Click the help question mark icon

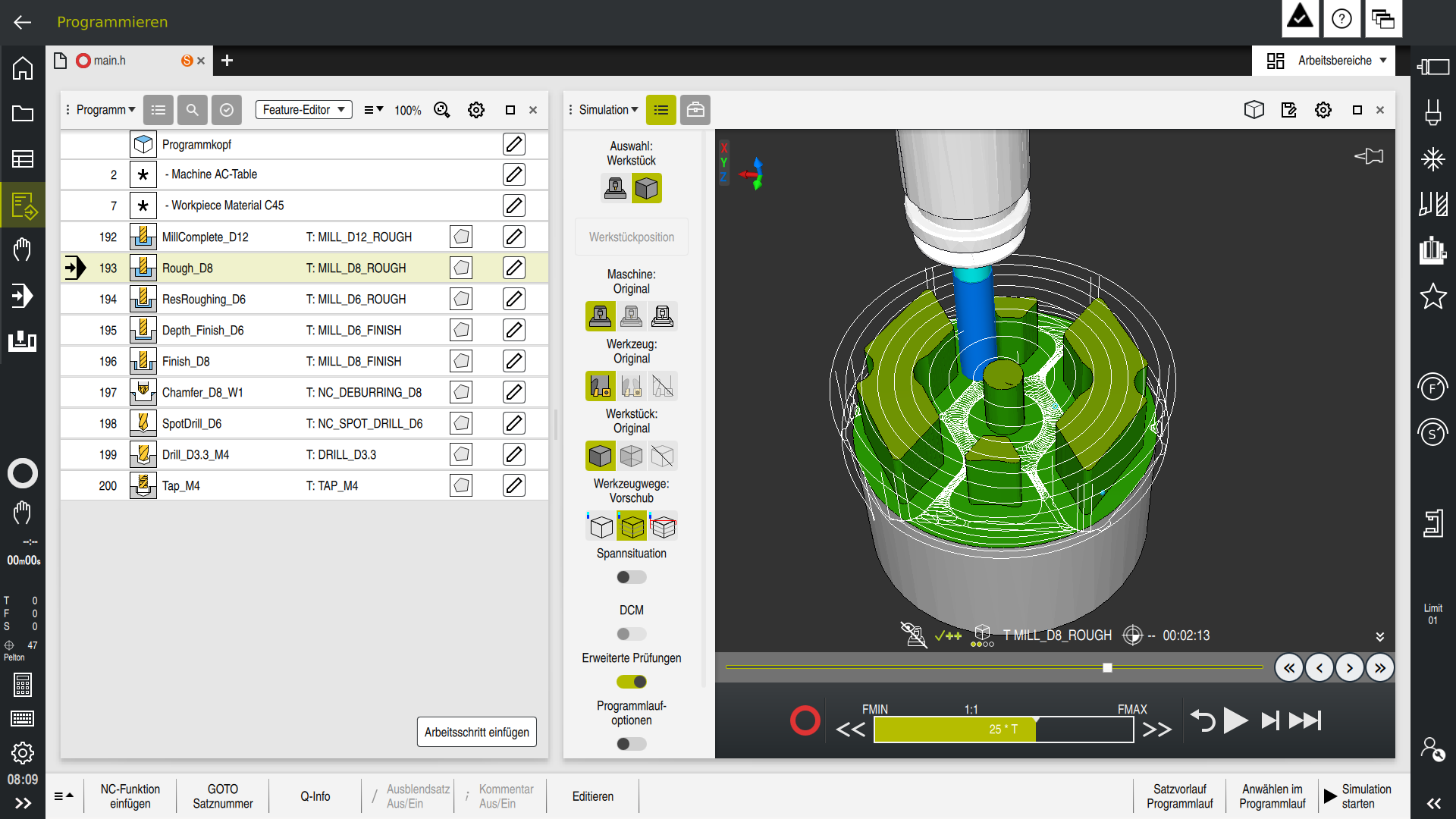[1341, 19]
